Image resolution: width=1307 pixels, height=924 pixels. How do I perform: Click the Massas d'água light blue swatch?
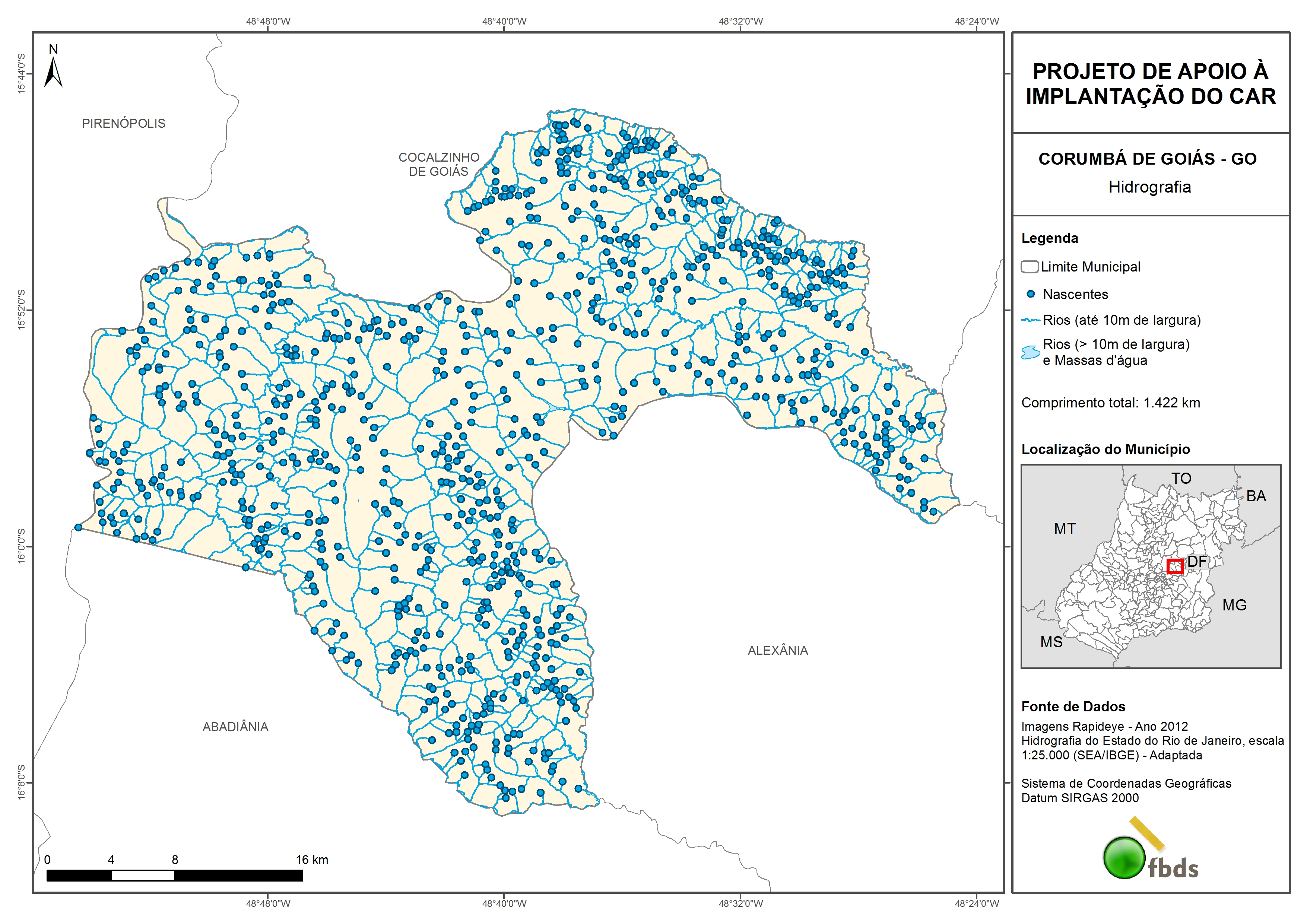1030,352
